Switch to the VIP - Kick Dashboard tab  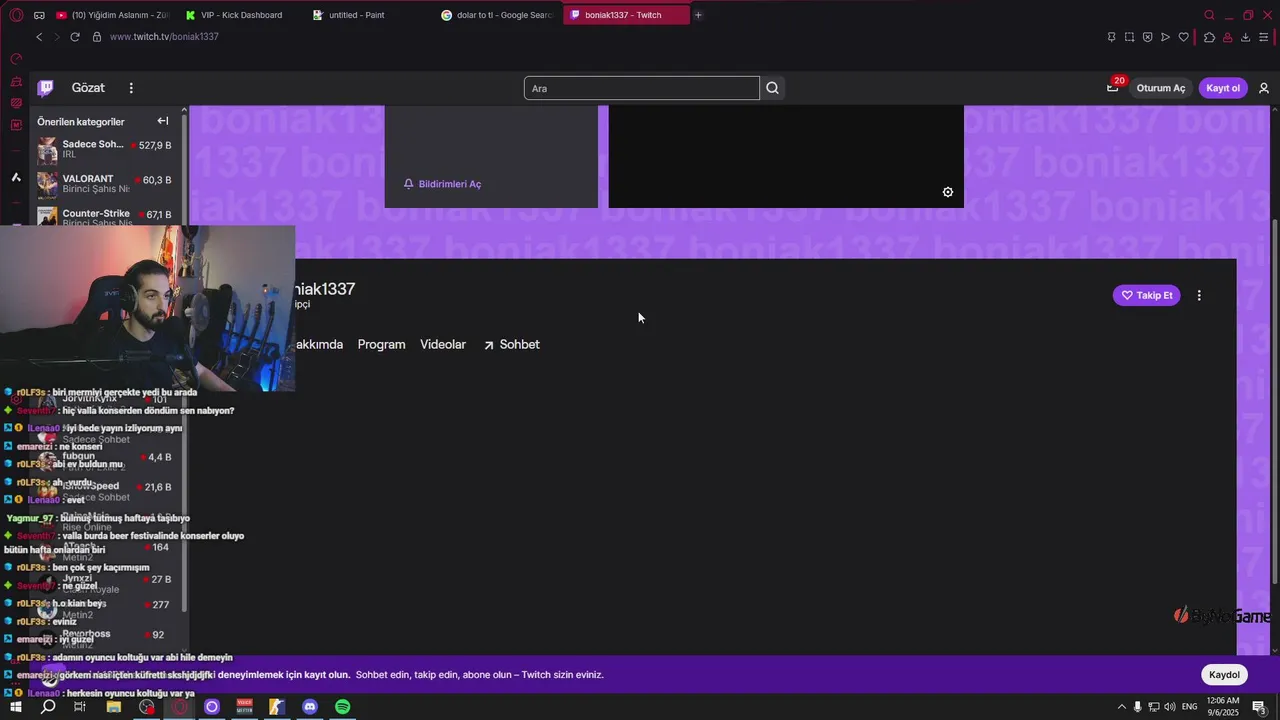tap(240, 15)
